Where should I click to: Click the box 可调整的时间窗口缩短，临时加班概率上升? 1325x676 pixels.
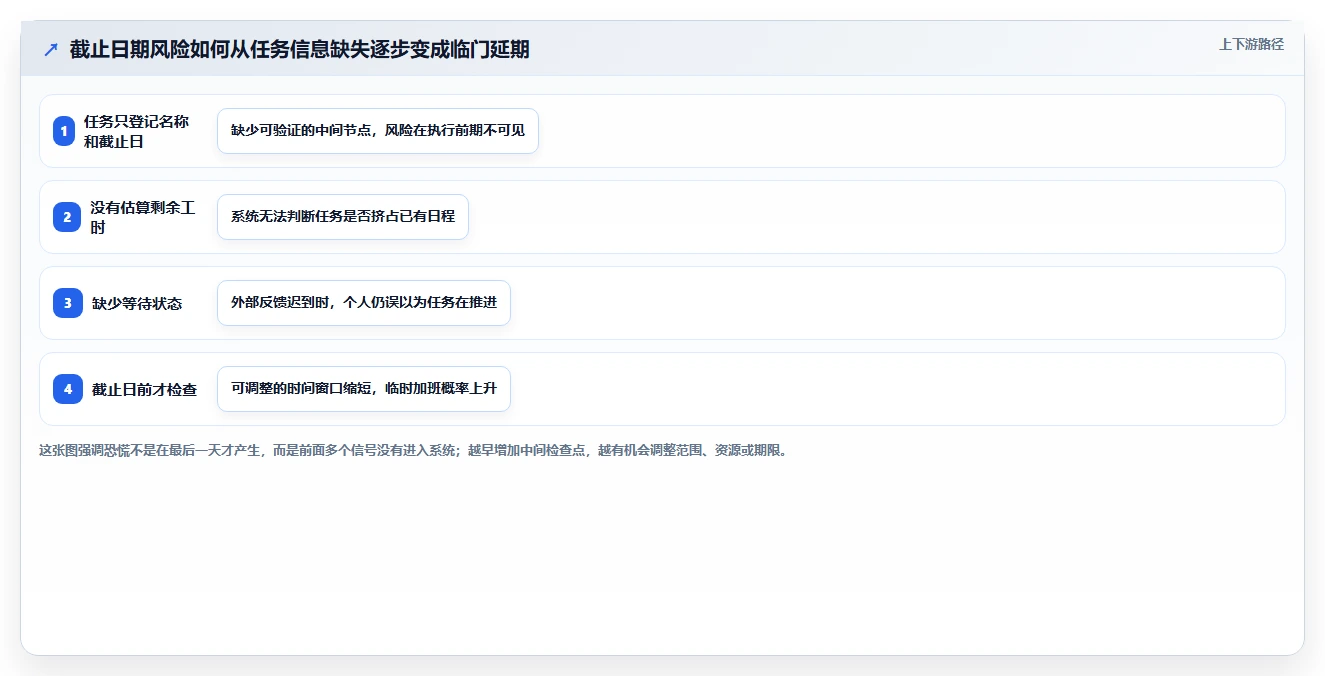click(x=364, y=389)
